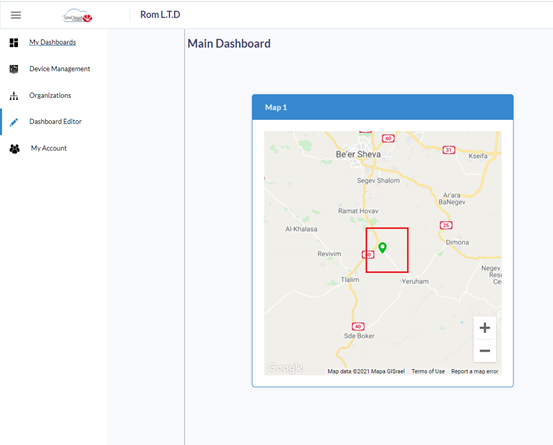Open the Dashboard Editor menu entry
The image size is (553, 445).
[55, 121]
